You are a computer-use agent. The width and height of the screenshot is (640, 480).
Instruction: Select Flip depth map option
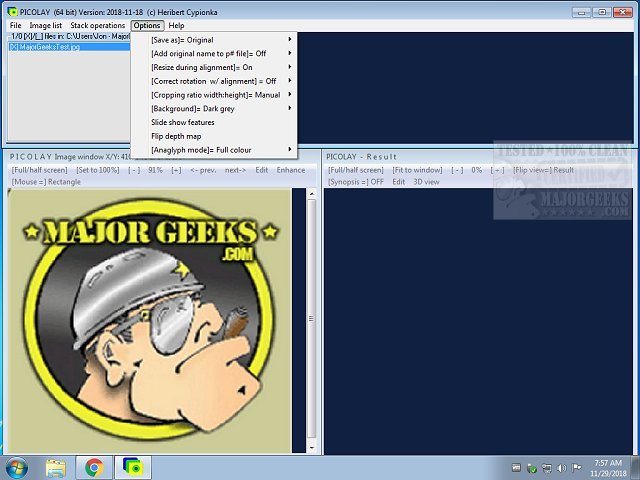click(214, 136)
